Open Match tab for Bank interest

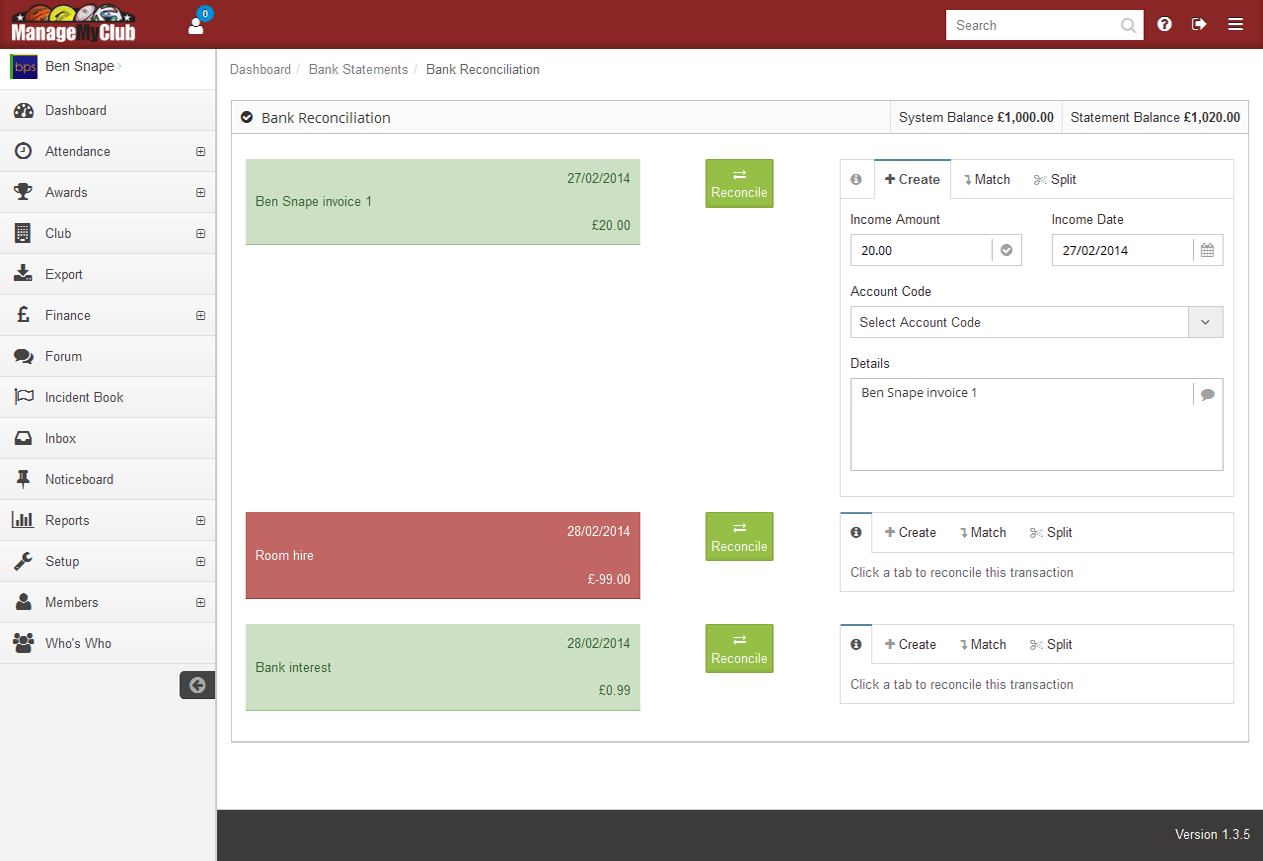(x=983, y=645)
